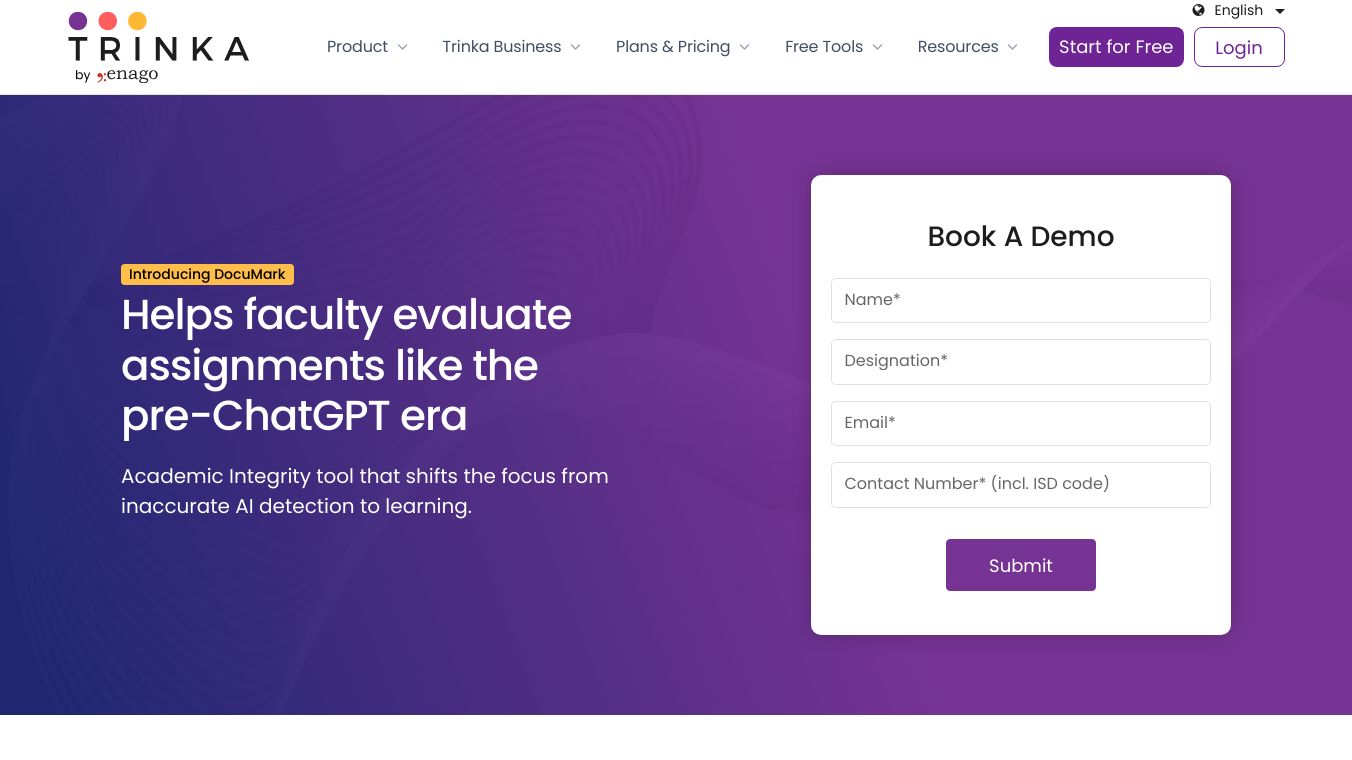Focus the Name input field
The width and height of the screenshot is (1352, 760).
pyautogui.click(x=1020, y=300)
